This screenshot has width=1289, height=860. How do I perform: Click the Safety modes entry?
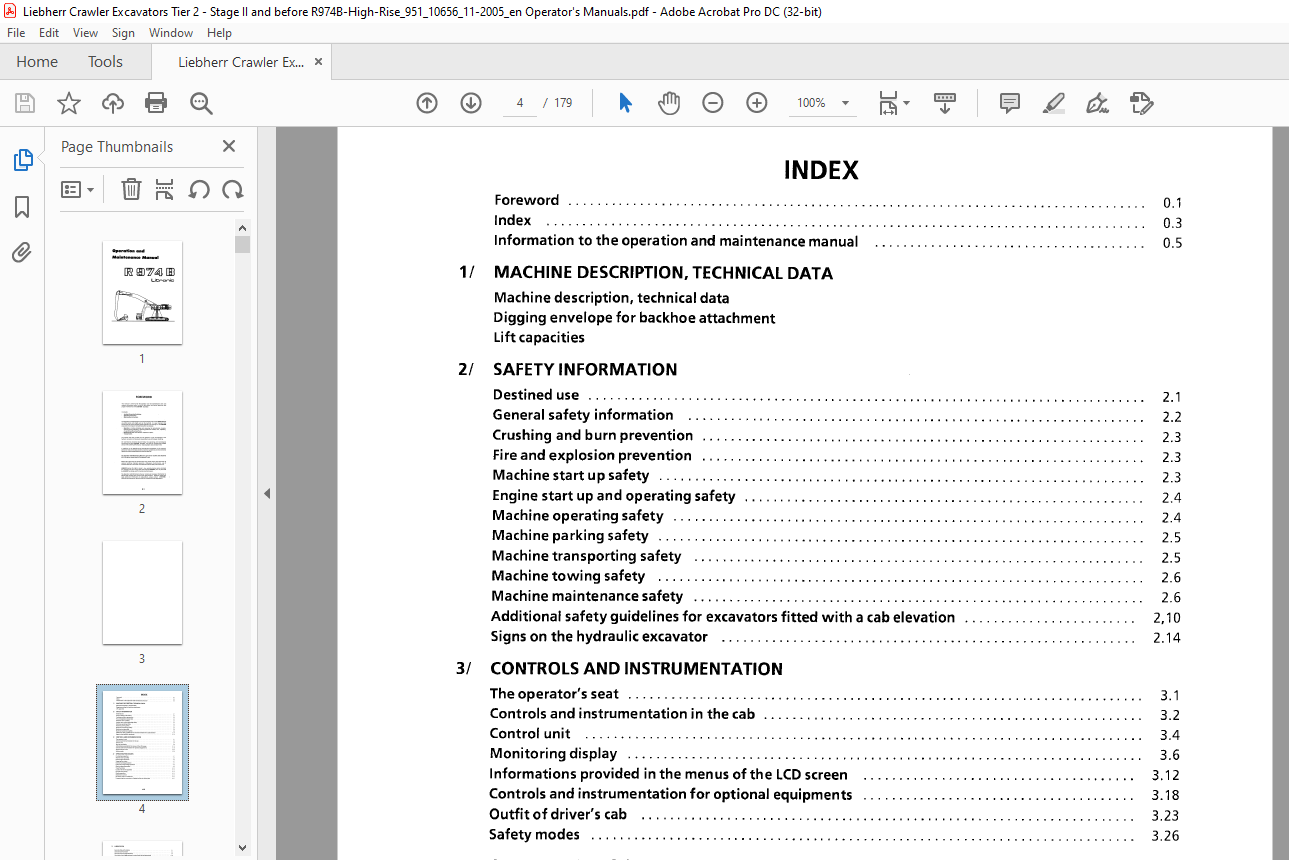coord(534,834)
